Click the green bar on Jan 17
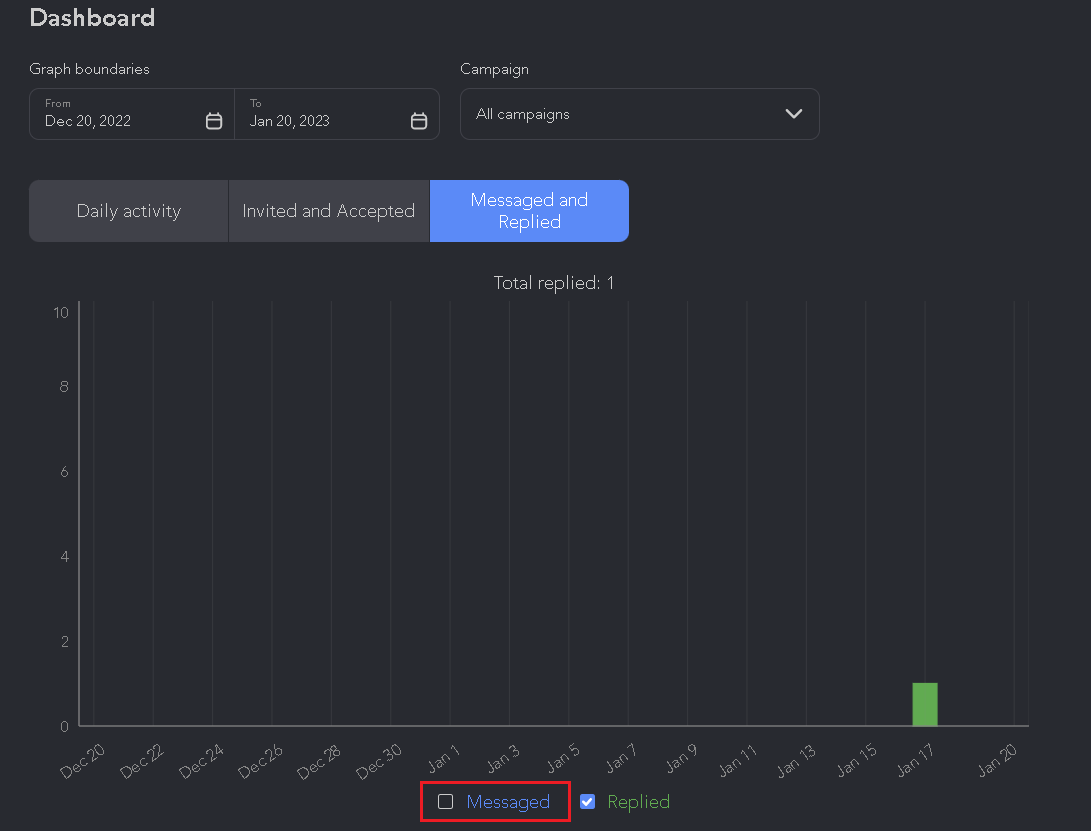Image resolution: width=1091 pixels, height=831 pixels. tap(924, 703)
